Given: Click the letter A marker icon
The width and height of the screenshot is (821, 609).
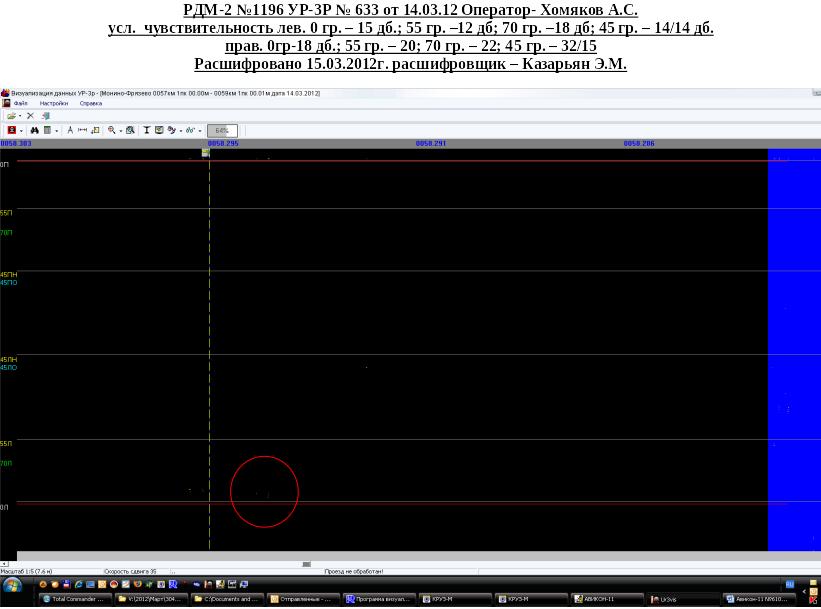Looking at the screenshot, I should pyautogui.click(x=70, y=130).
